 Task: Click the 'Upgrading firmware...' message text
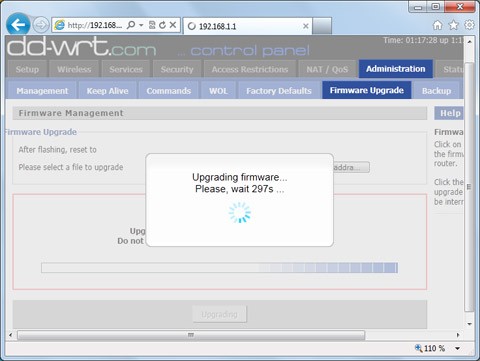(x=240, y=177)
